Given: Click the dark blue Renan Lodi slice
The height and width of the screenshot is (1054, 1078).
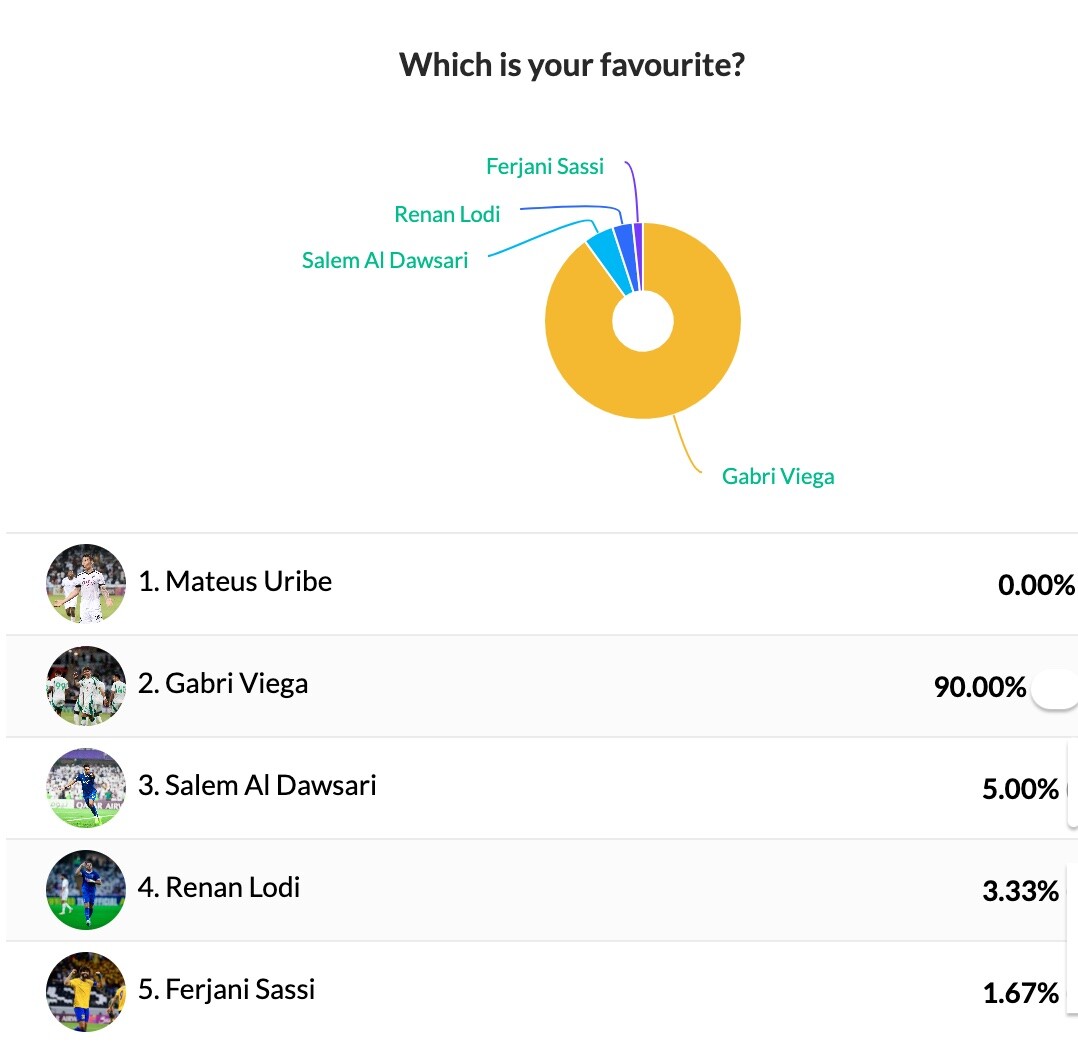Looking at the screenshot, I should [624, 243].
